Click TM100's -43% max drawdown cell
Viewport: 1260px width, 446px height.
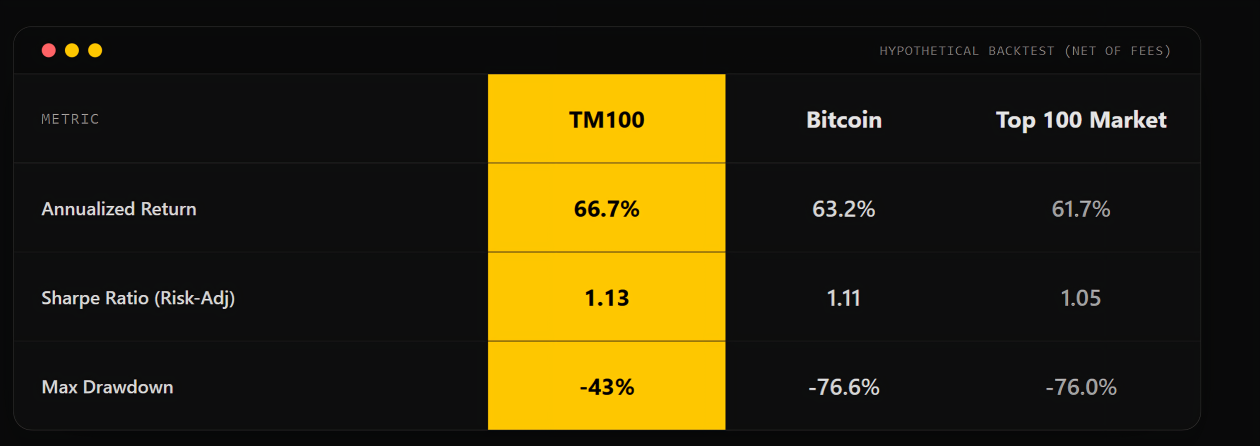[606, 387]
